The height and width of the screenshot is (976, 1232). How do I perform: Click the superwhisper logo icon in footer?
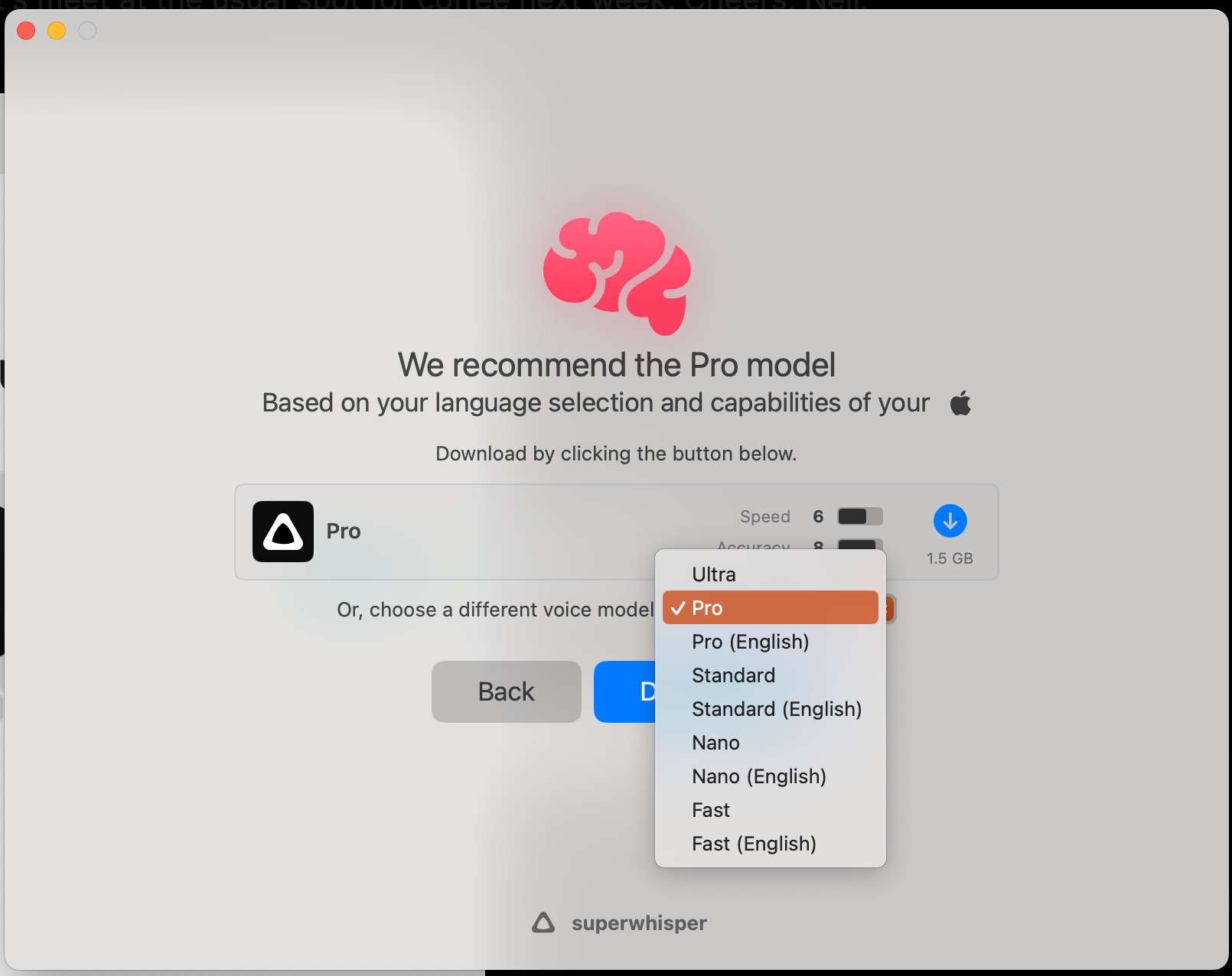click(x=543, y=922)
